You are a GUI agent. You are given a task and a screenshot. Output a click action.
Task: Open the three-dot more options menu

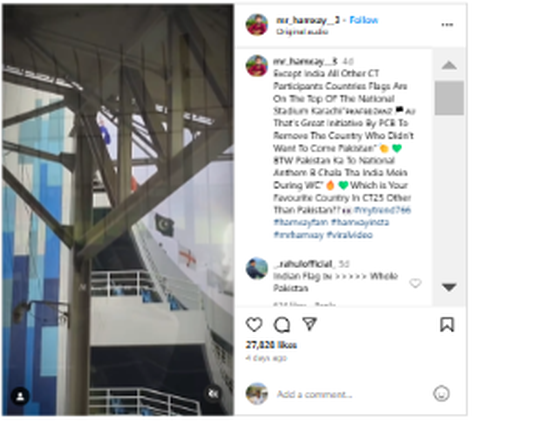pos(447,25)
